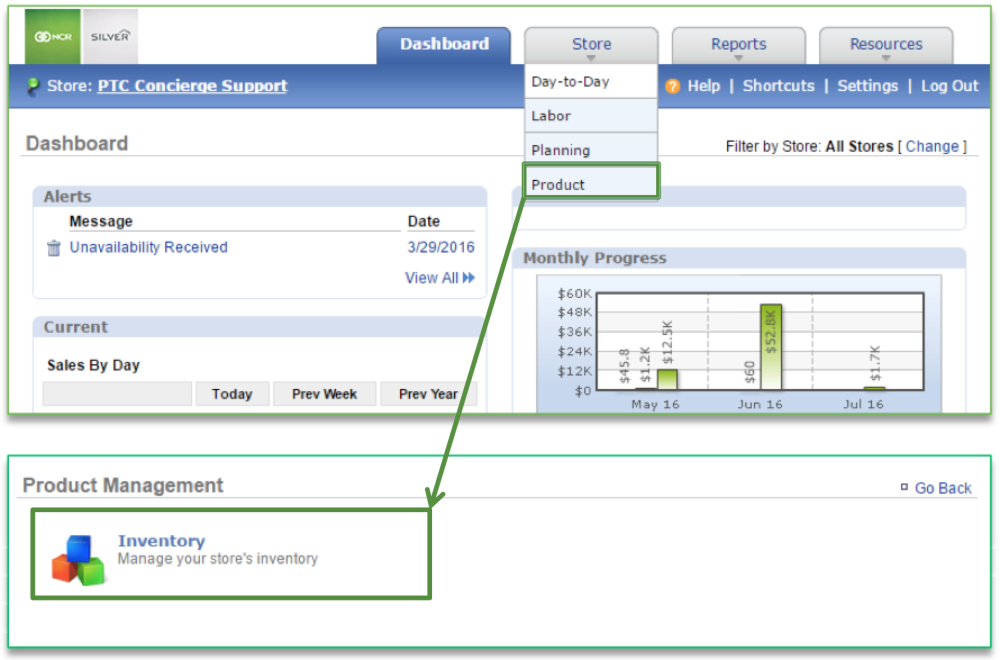Open the PTC Concierge Support store link
This screenshot has height=660, width=1000.
192,86
